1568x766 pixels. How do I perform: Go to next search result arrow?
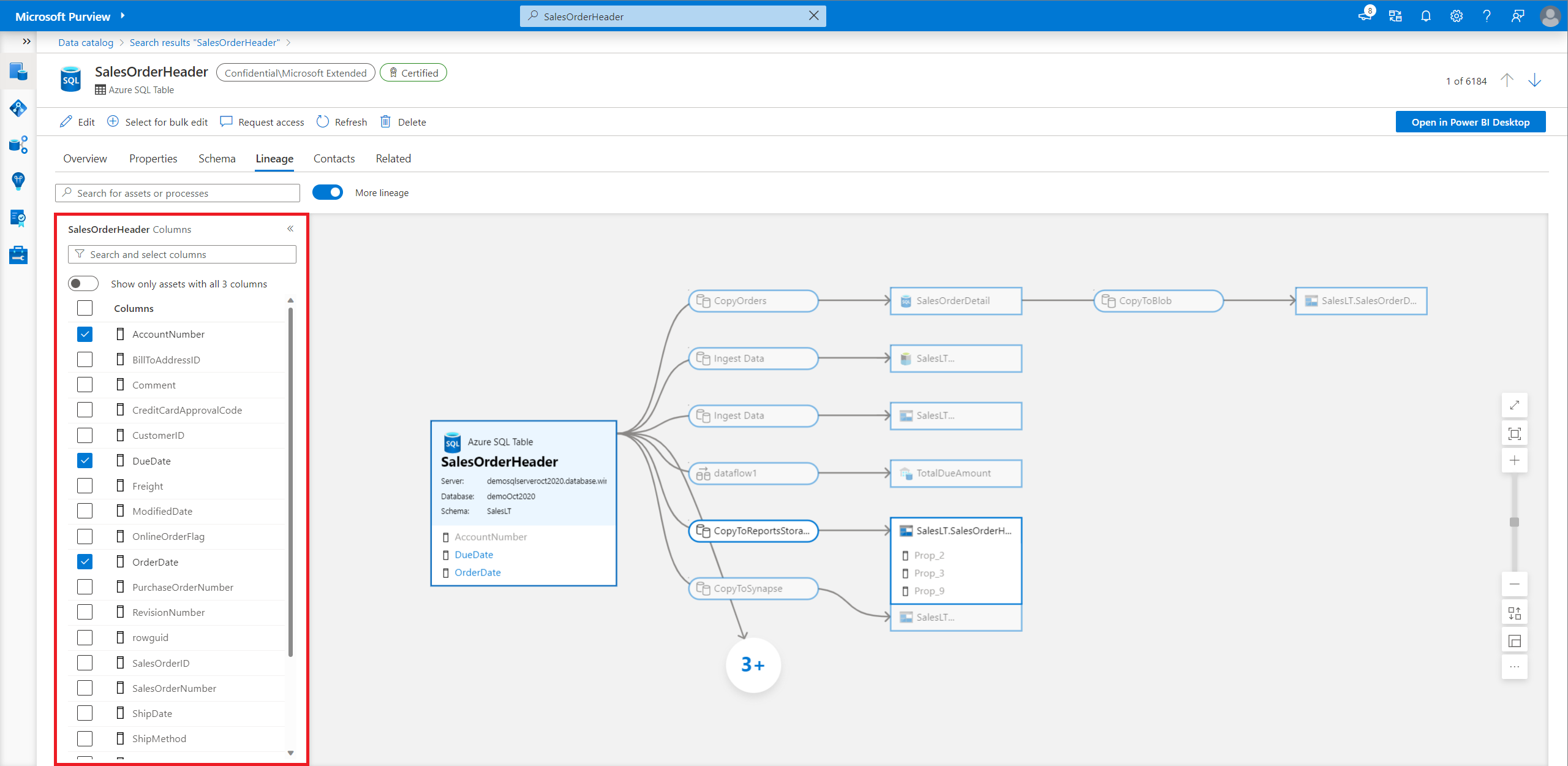coord(1534,80)
